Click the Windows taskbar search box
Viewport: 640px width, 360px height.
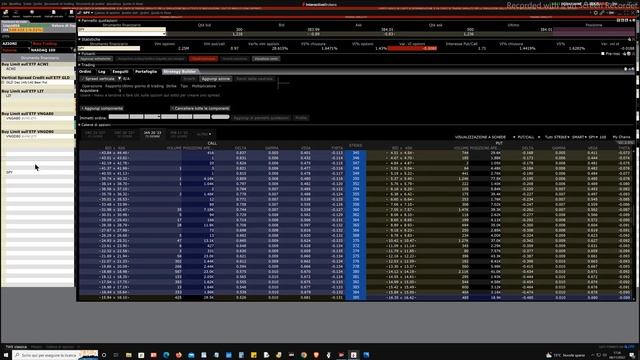pos(55,355)
